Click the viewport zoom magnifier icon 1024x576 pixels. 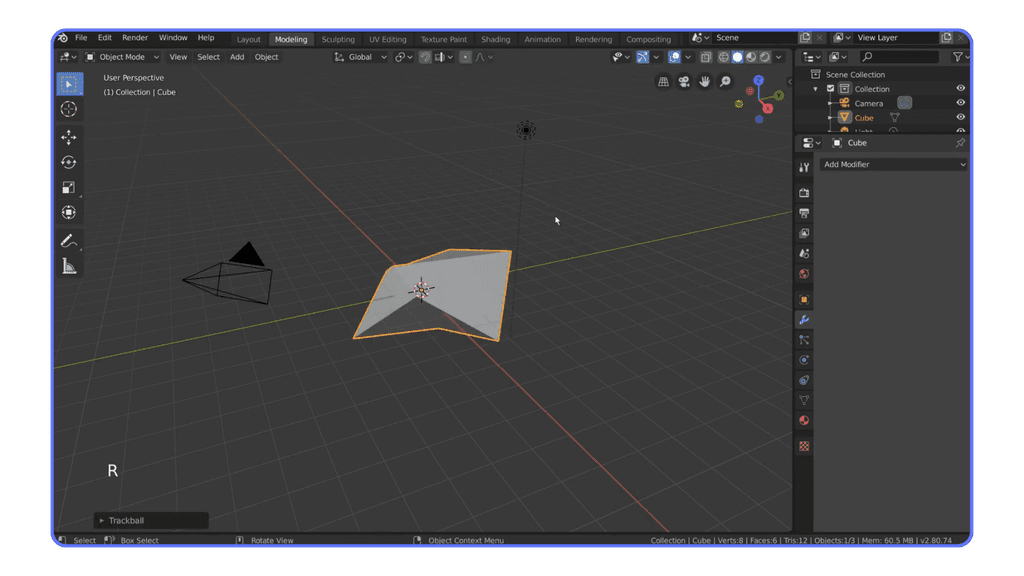(725, 81)
